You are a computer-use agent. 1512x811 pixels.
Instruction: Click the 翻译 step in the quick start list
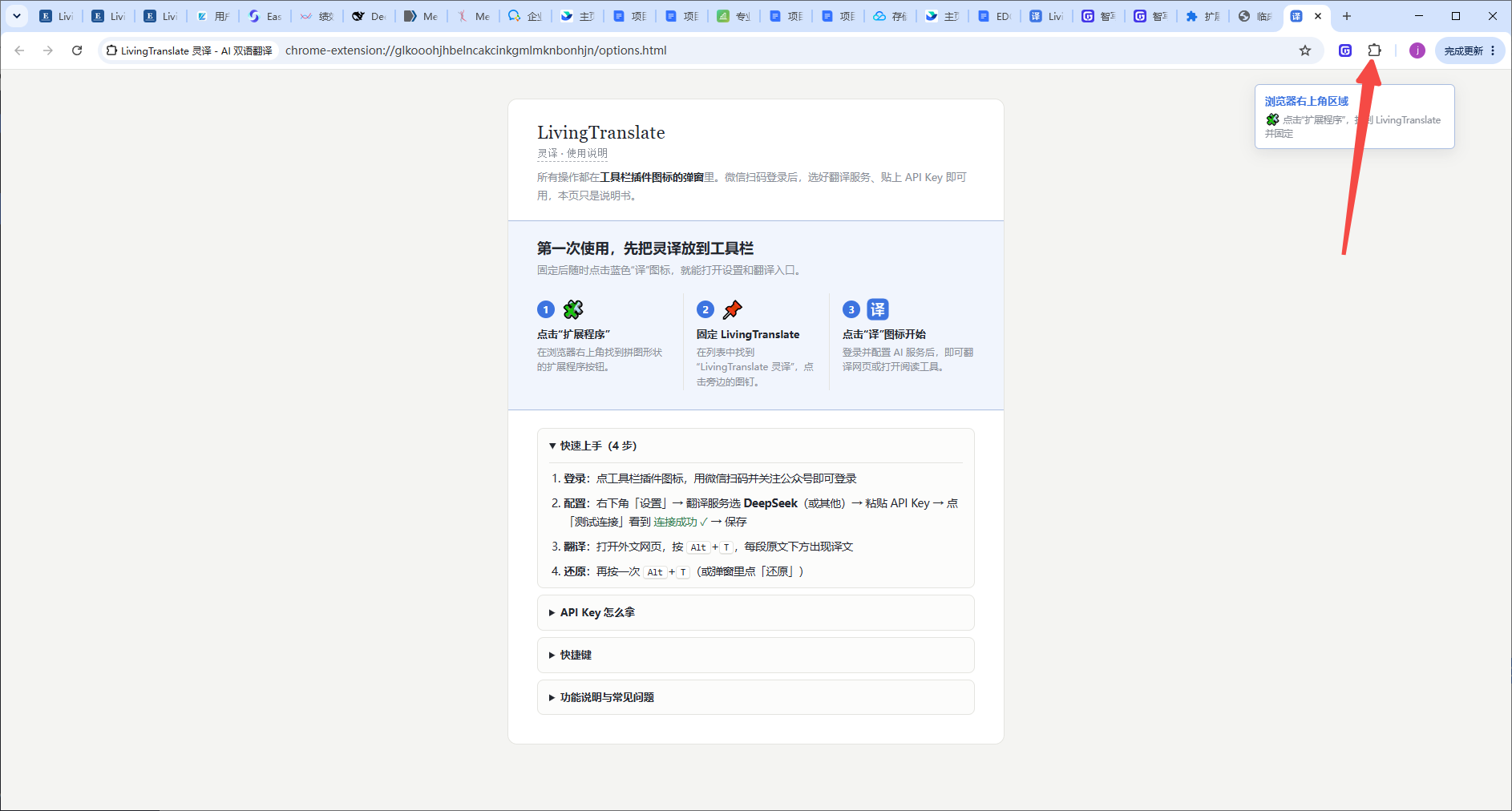click(708, 547)
